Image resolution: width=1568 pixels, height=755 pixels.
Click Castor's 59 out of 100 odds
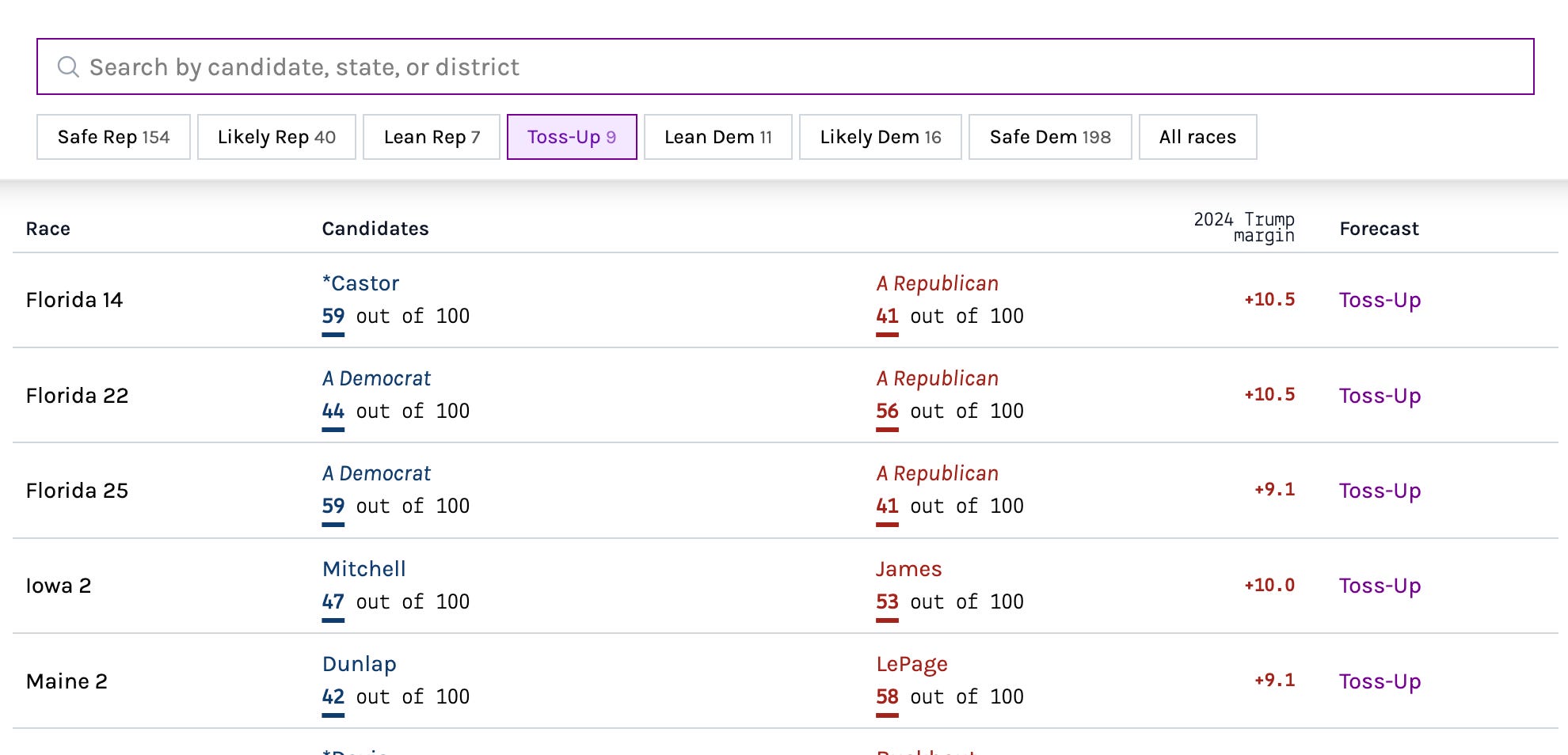click(396, 316)
